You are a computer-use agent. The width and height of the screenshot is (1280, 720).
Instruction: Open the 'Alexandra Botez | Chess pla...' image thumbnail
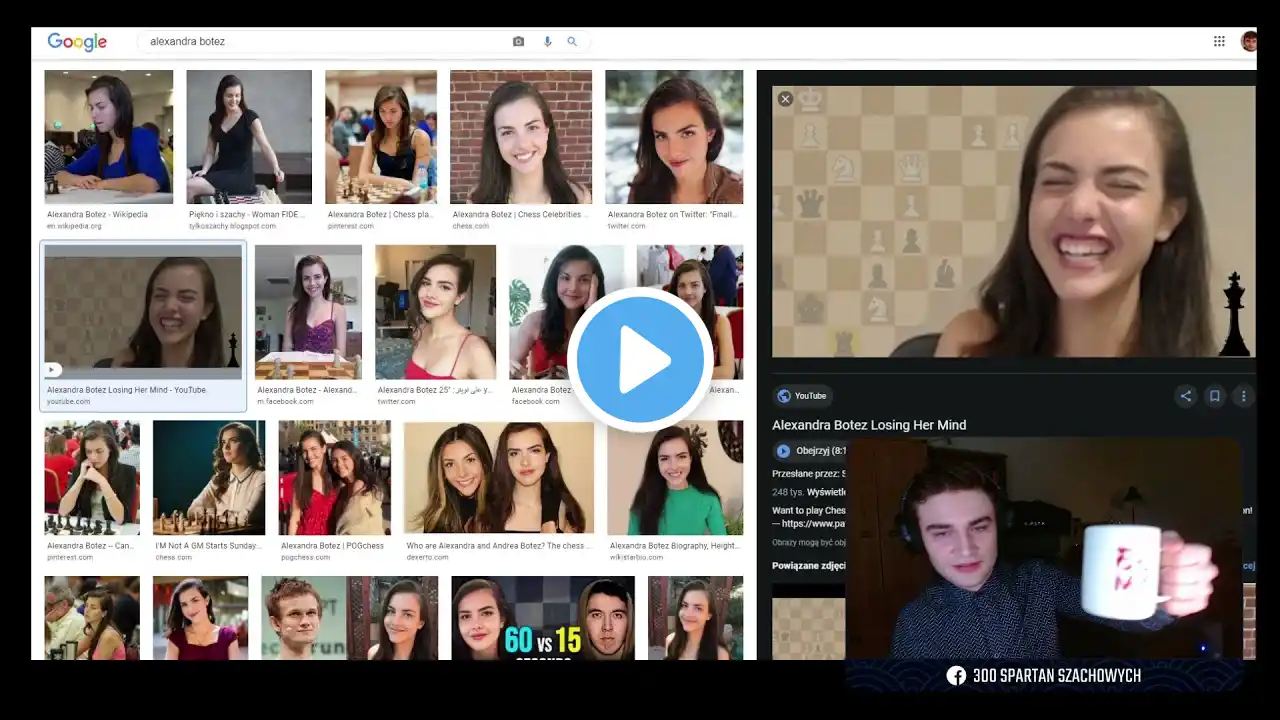(381, 137)
